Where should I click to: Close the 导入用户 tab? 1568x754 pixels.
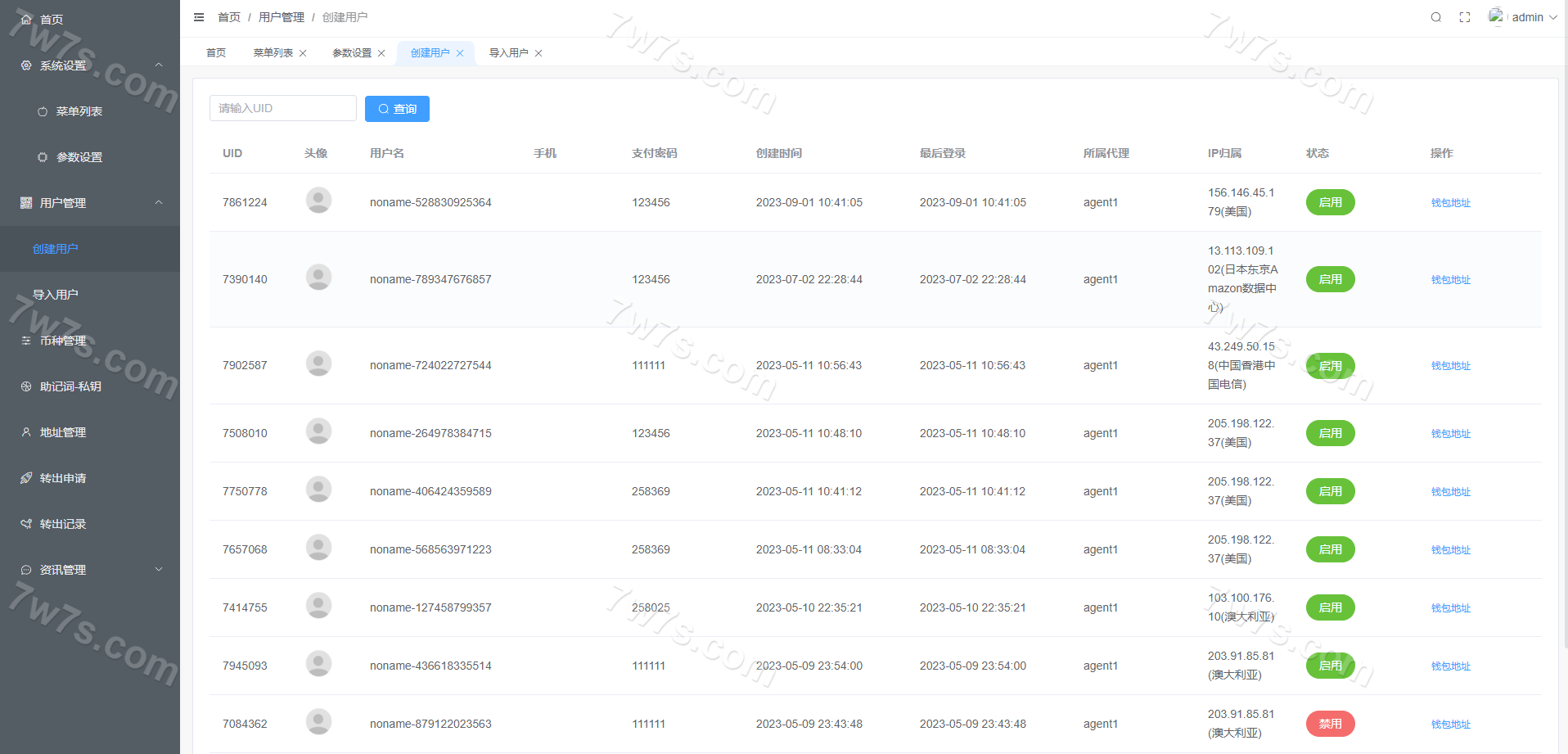pos(538,53)
